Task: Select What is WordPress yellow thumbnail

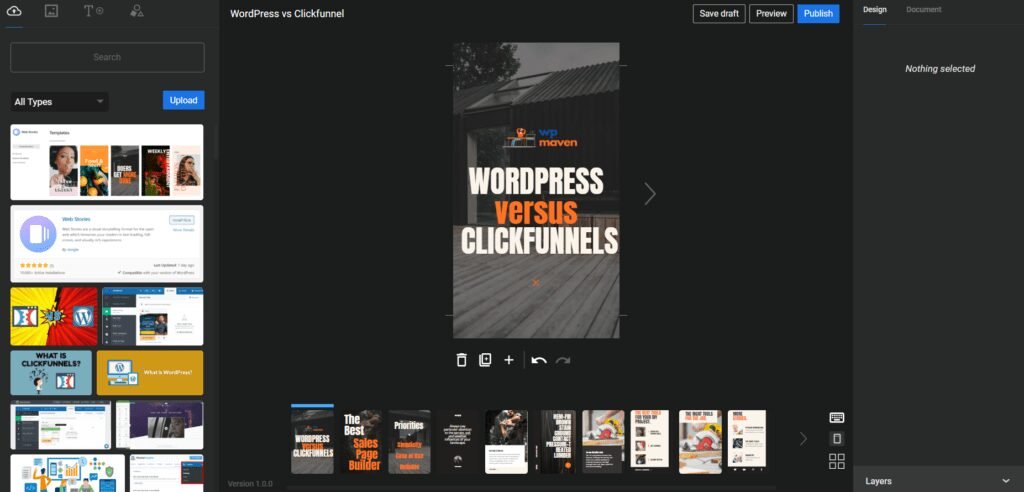Action: pyautogui.click(x=150, y=373)
